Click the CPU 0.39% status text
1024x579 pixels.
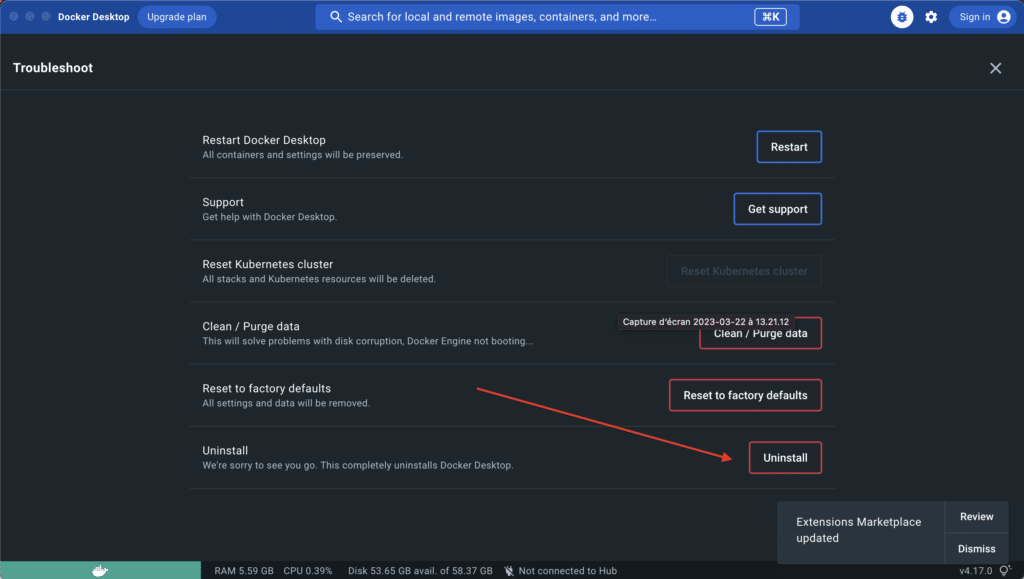coord(308,571)
